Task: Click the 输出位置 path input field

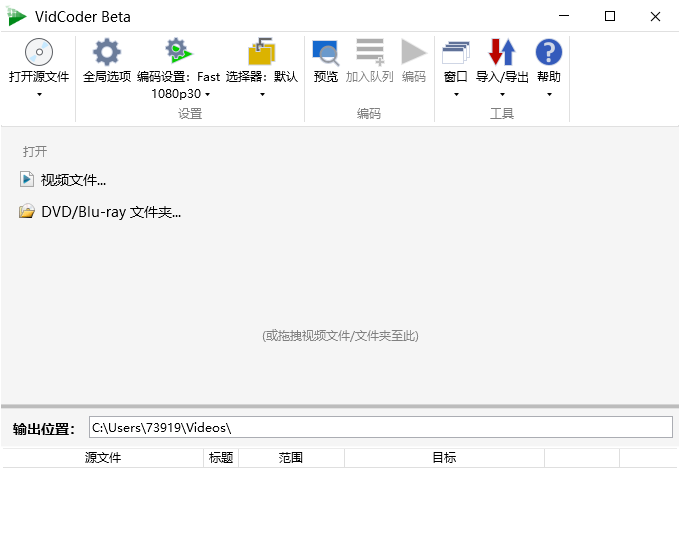Action: (x=381, y=427)
